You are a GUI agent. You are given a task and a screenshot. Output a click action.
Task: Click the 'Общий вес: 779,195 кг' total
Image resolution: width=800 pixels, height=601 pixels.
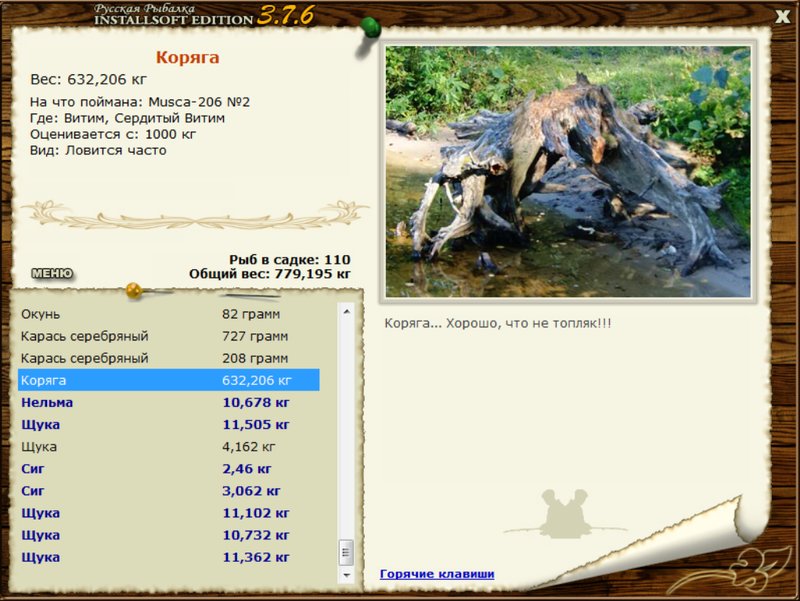pos(269,274)
